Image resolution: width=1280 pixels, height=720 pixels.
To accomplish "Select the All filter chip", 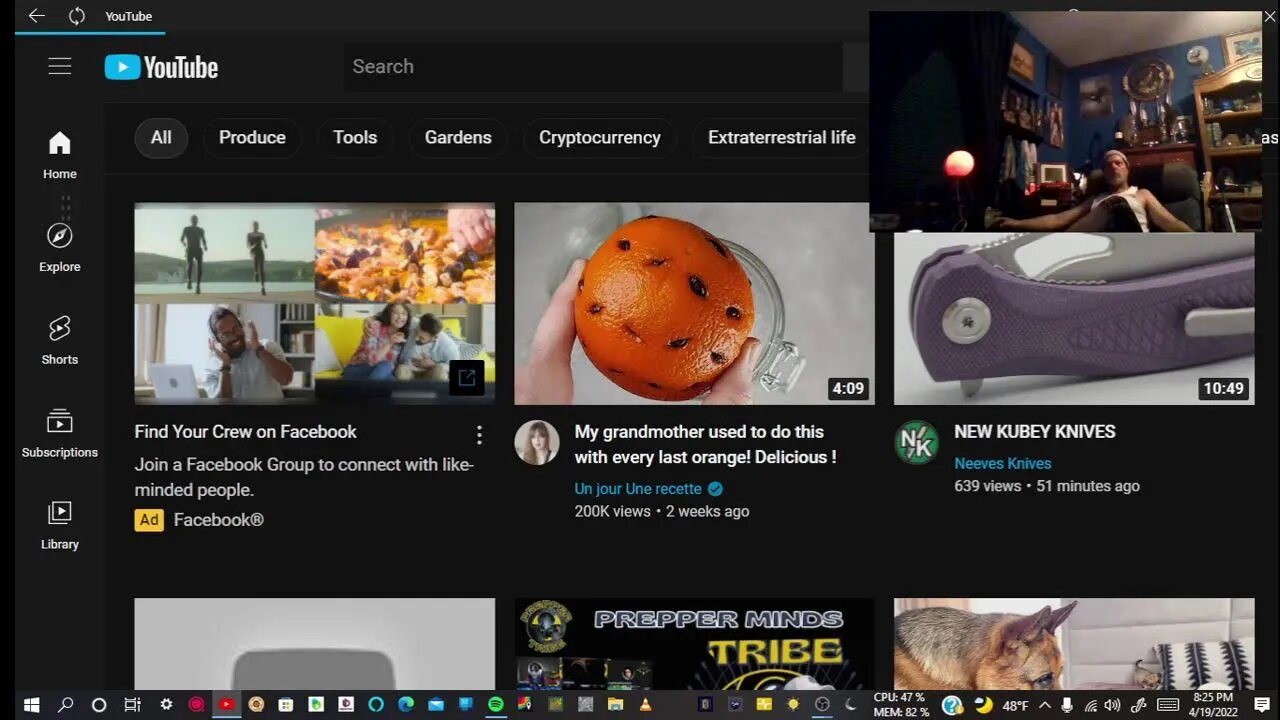I will coord(161,138).
